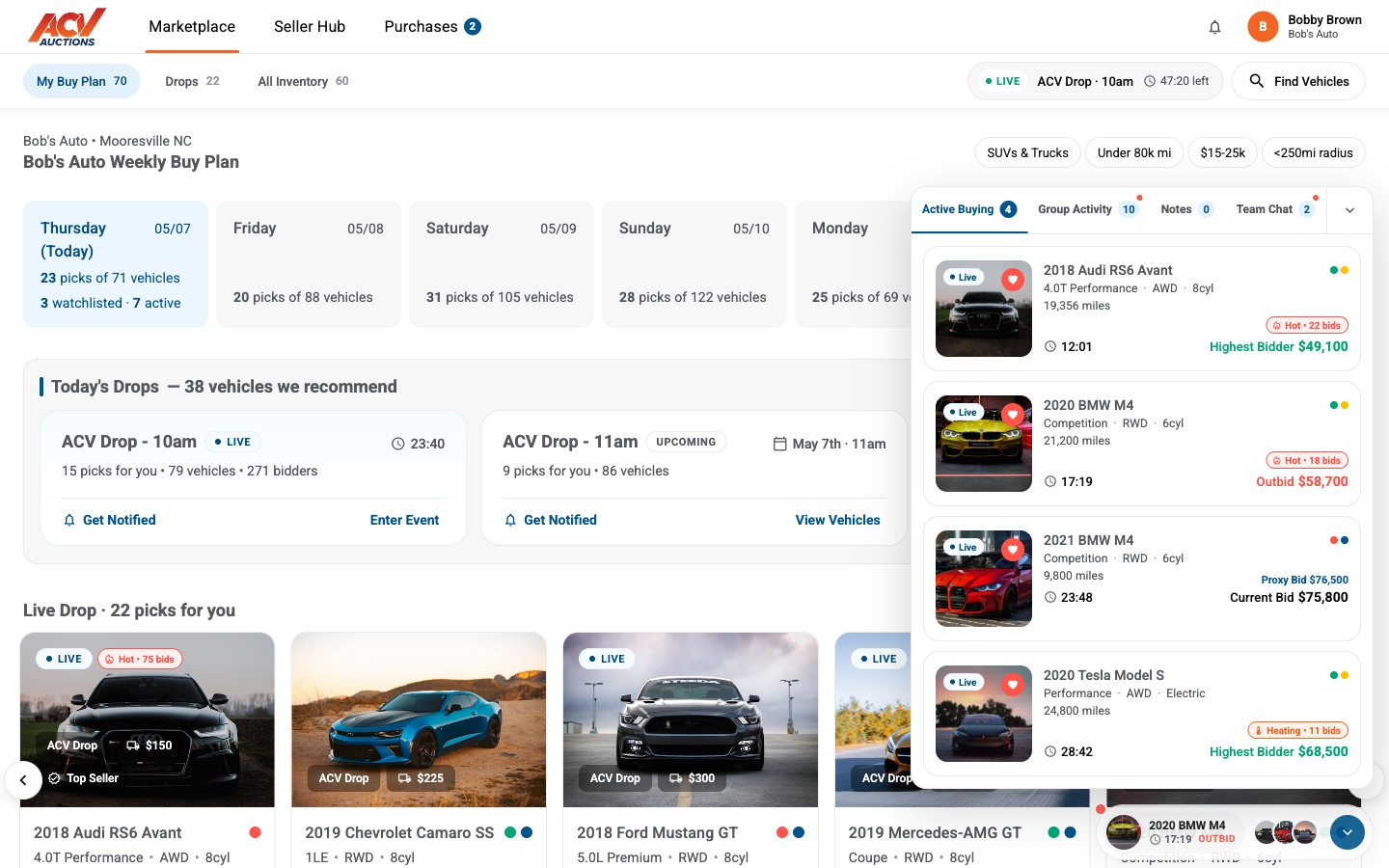Click the Find Vehicles button
The width and height of the screenshot is (1389, 868).
pos(1298,81)
